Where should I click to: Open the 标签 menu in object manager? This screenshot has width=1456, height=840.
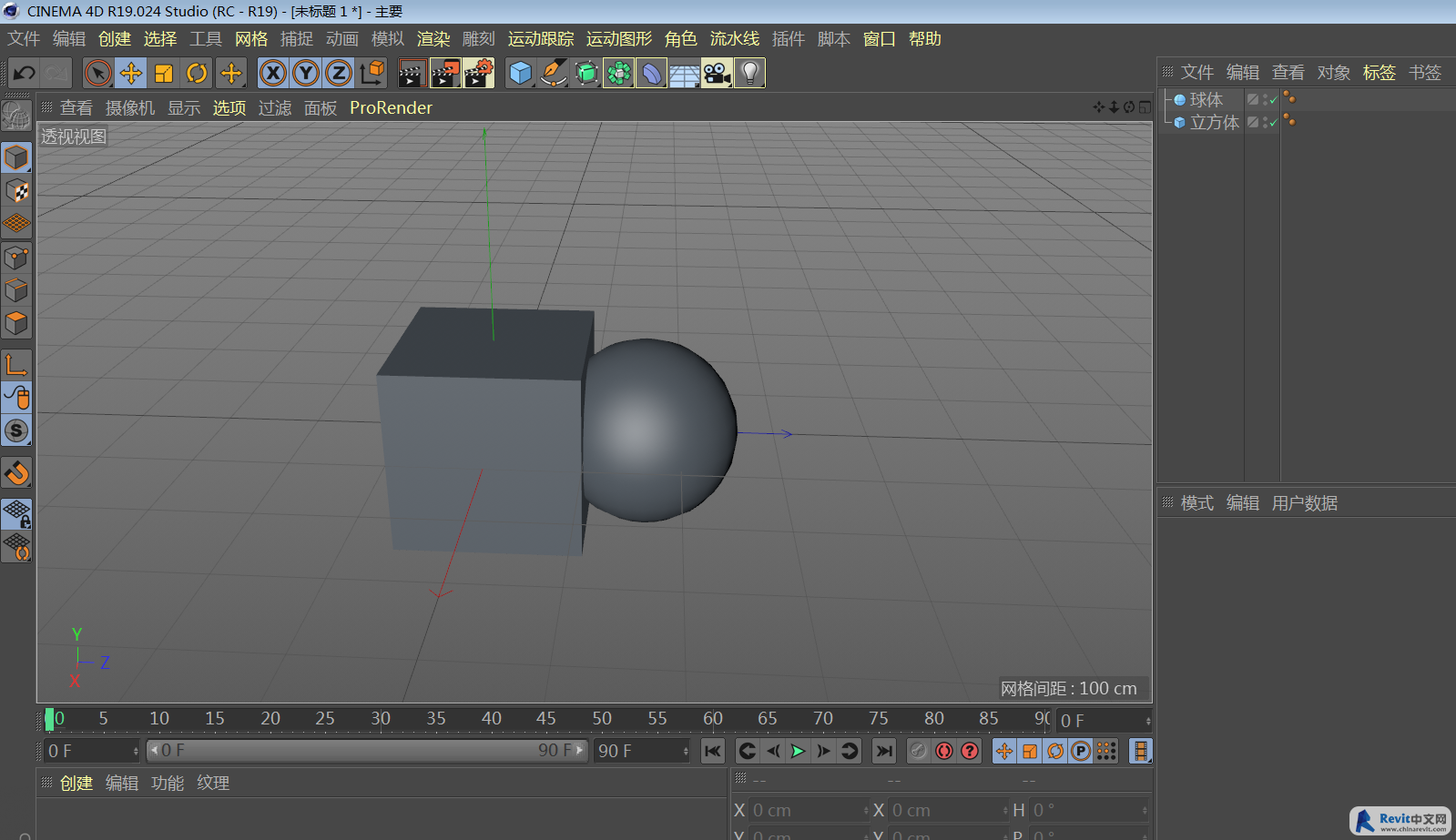1379,72
